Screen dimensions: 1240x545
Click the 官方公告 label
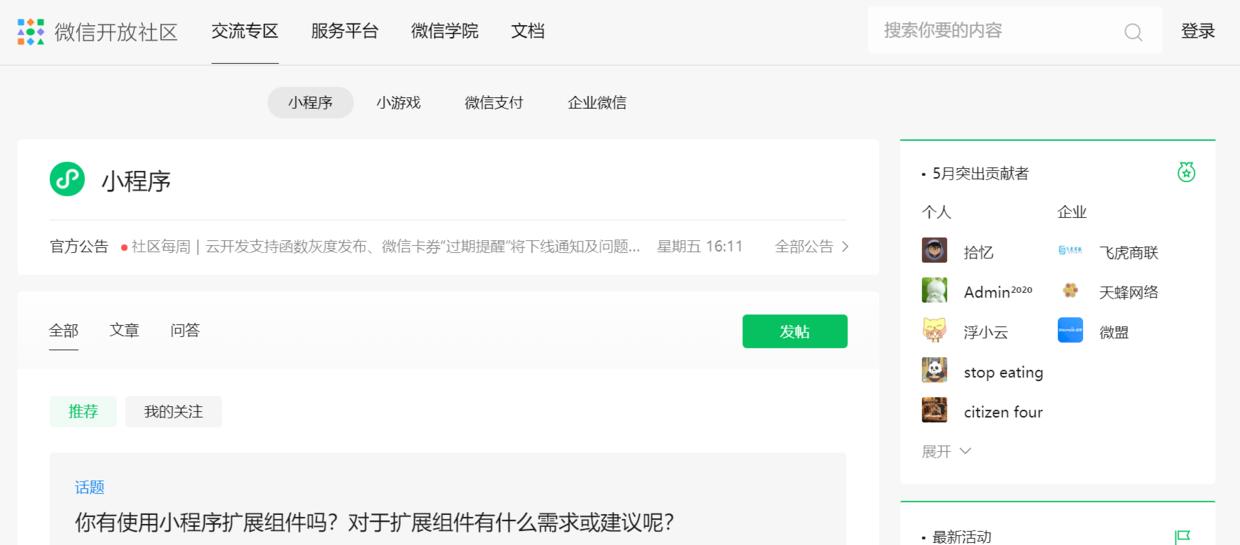click(79, 246)
